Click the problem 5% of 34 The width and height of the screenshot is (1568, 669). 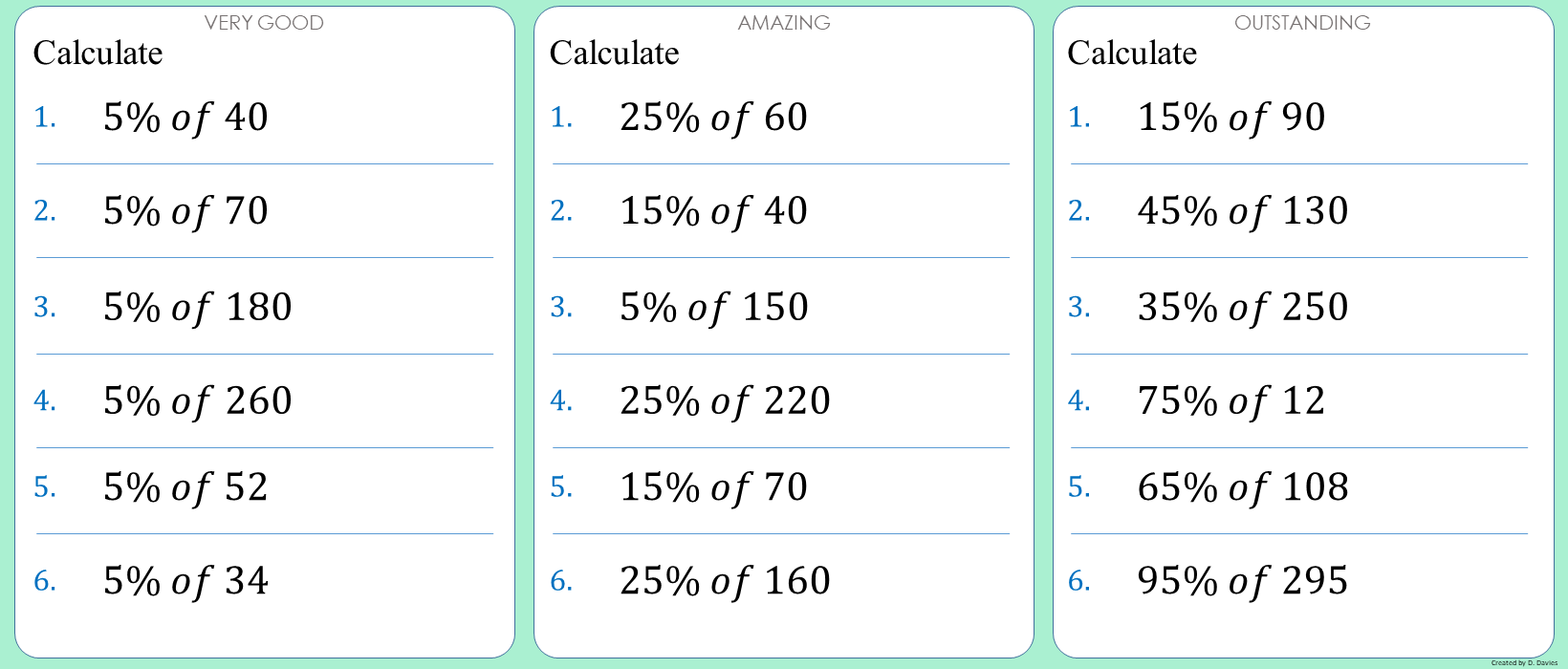(x=185, y=581)
